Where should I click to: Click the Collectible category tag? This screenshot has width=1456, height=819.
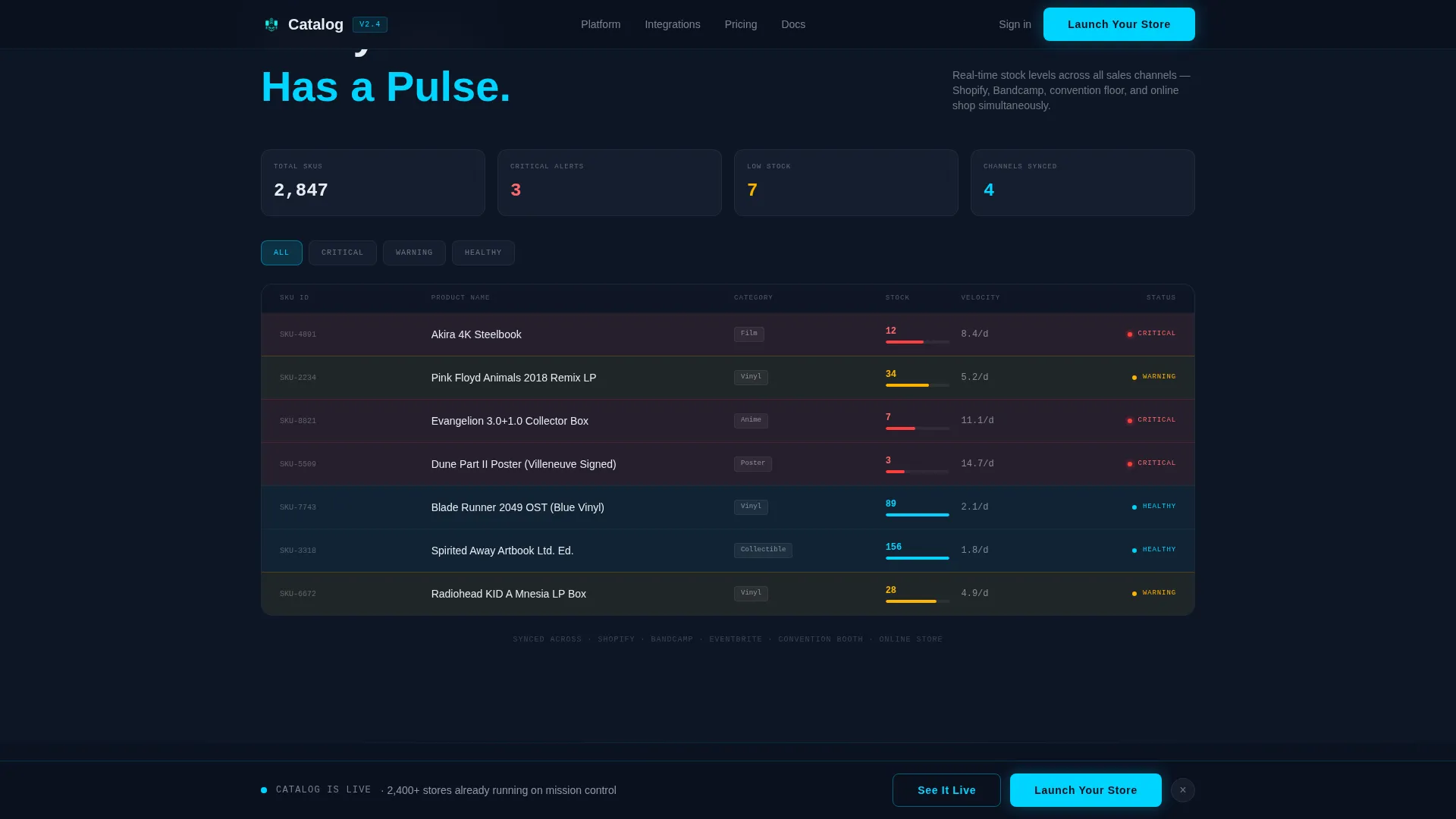tap(763, 551)
